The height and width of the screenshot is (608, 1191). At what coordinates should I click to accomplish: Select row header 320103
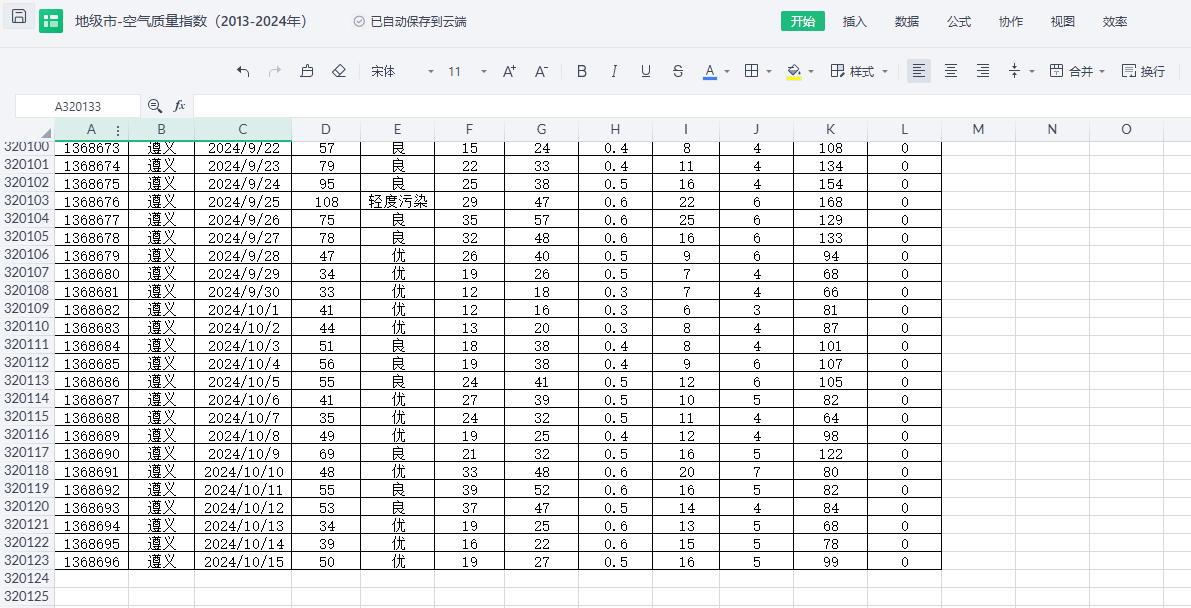[x=27, y=201]
